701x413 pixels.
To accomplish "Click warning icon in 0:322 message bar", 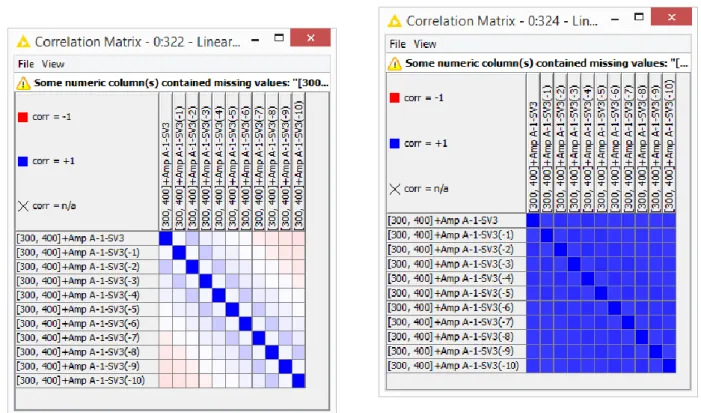I will (23, 83).
